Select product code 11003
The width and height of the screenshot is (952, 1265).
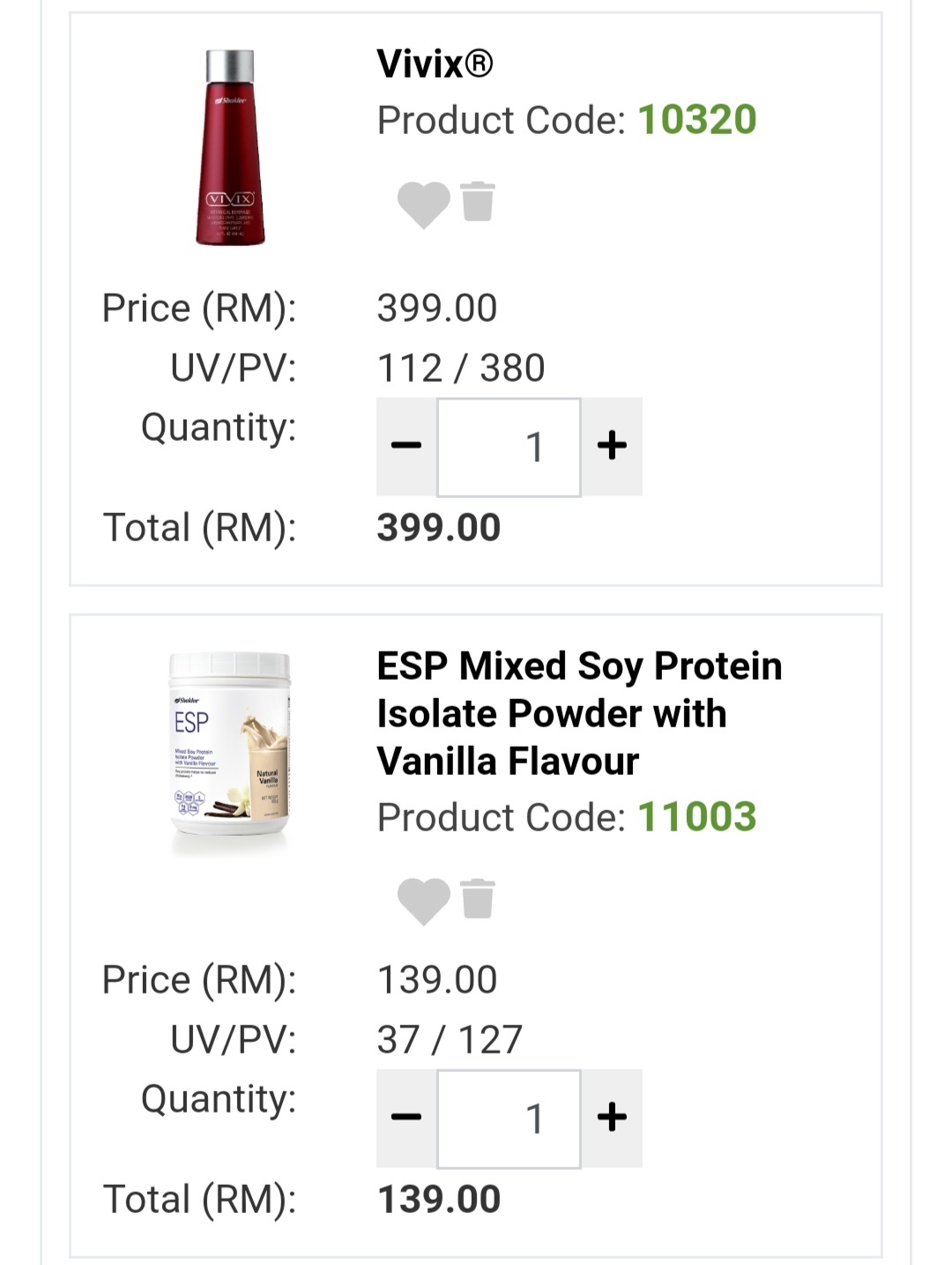click(696, 817)
